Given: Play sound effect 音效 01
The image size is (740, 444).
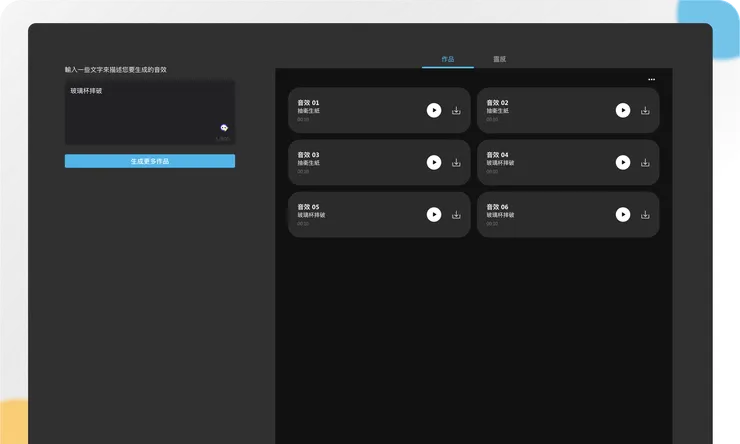Looking at the screenshot, I should (x=434, y=110).
